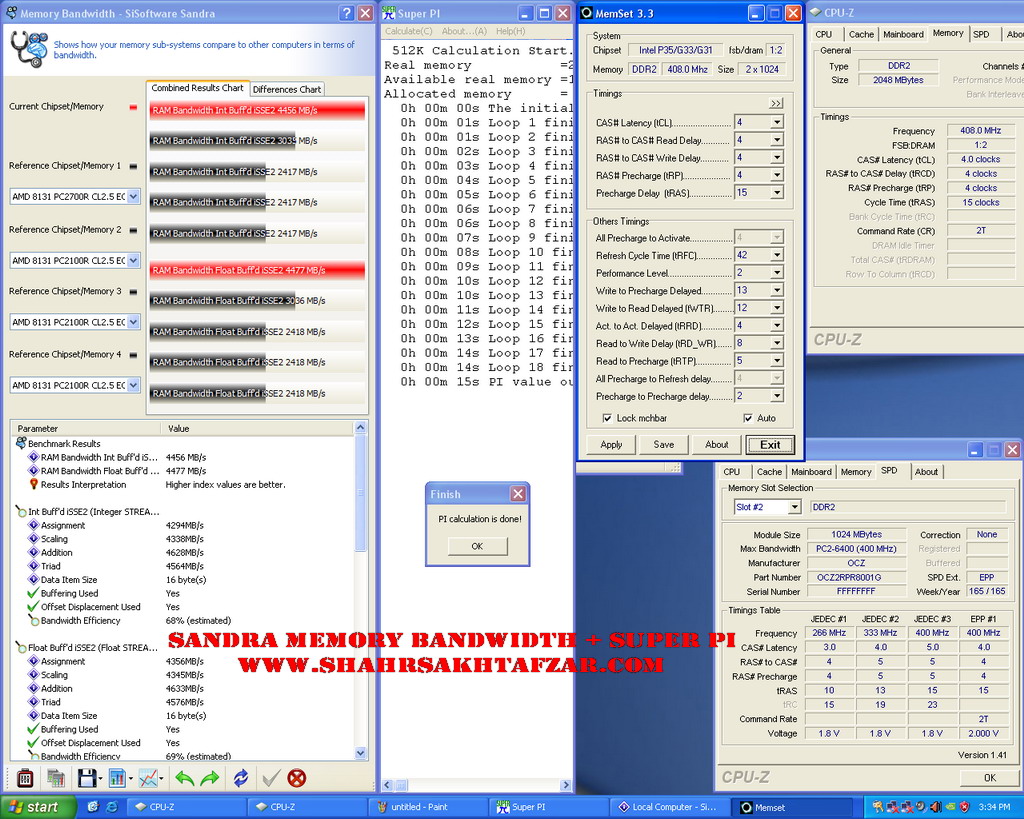Click OK button in lower CPU-Z window

pyautogui.click(x=989, y=777)
